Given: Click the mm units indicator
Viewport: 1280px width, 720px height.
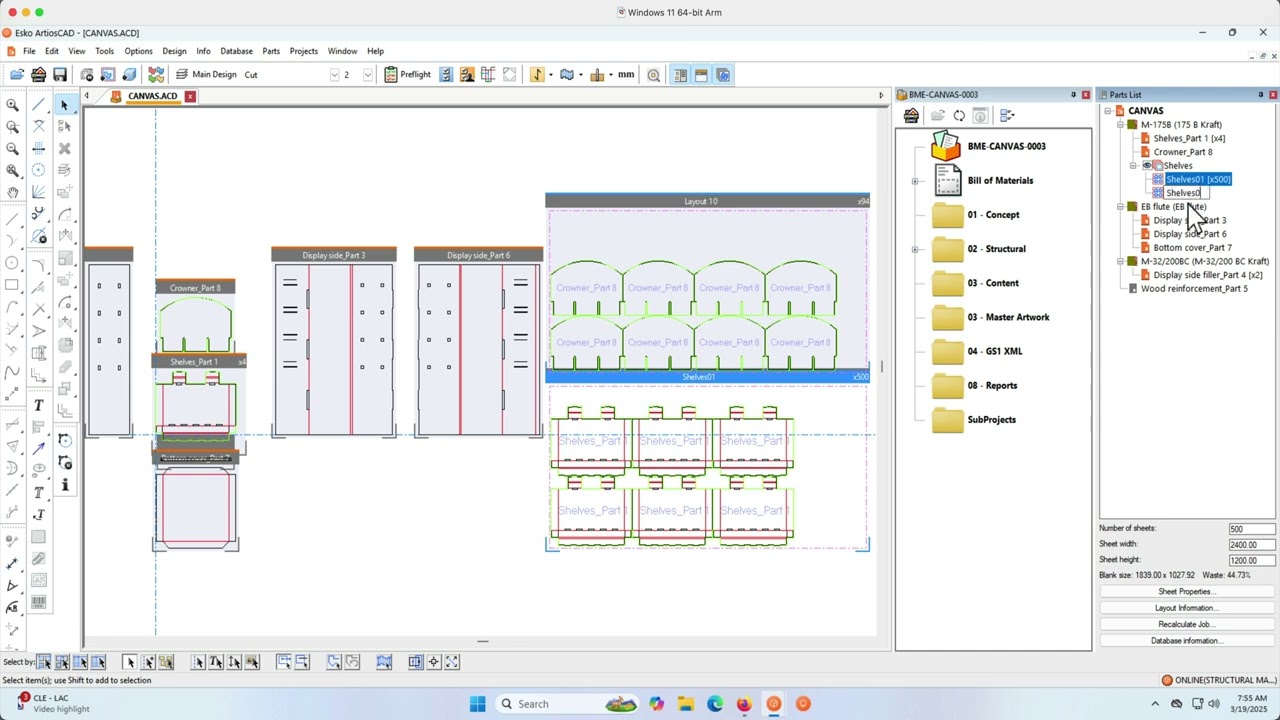Looking at the screenshot, I should [626, 75].
